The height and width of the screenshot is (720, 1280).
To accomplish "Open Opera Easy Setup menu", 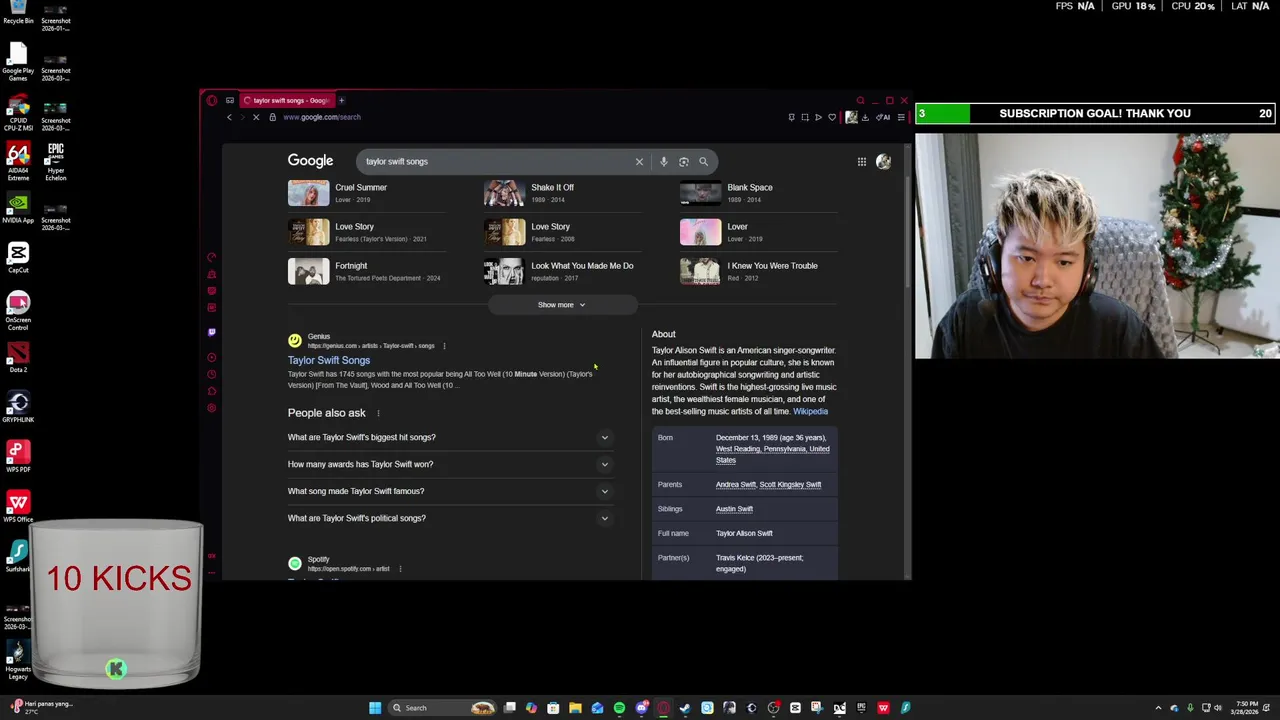I will (901, 117).
